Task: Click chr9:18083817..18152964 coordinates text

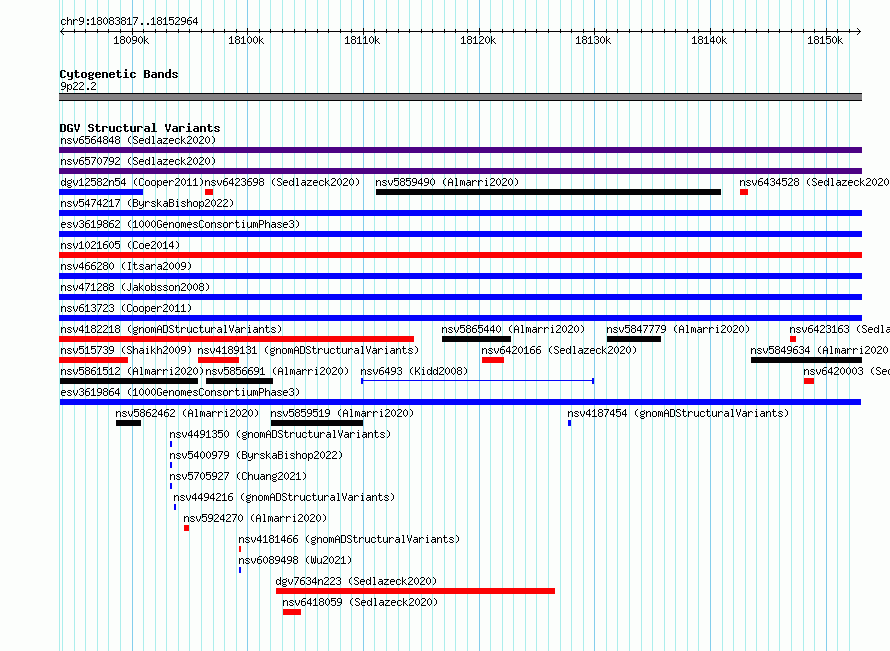Action: coord(129,21)
